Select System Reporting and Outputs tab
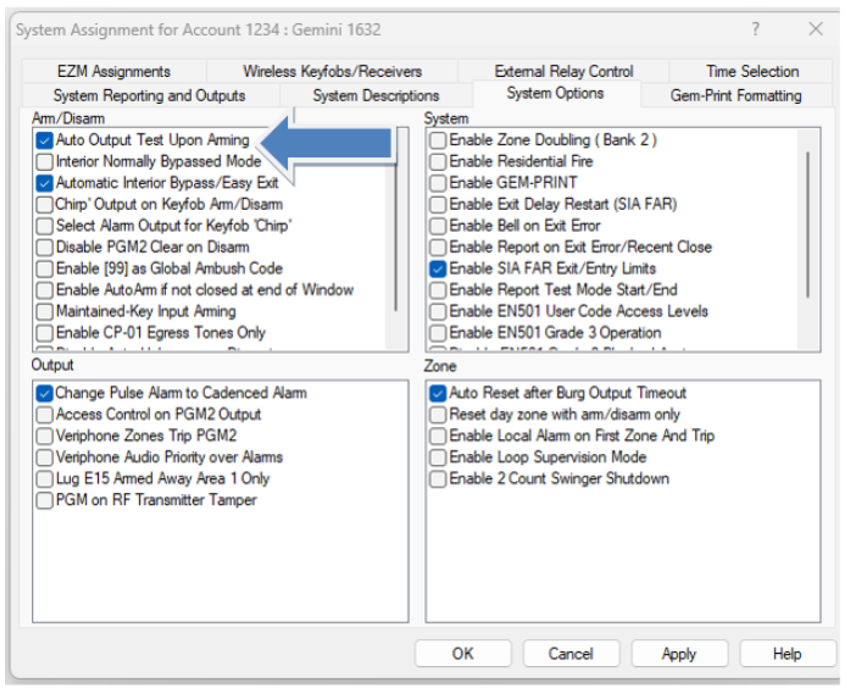 pos(149,96)
